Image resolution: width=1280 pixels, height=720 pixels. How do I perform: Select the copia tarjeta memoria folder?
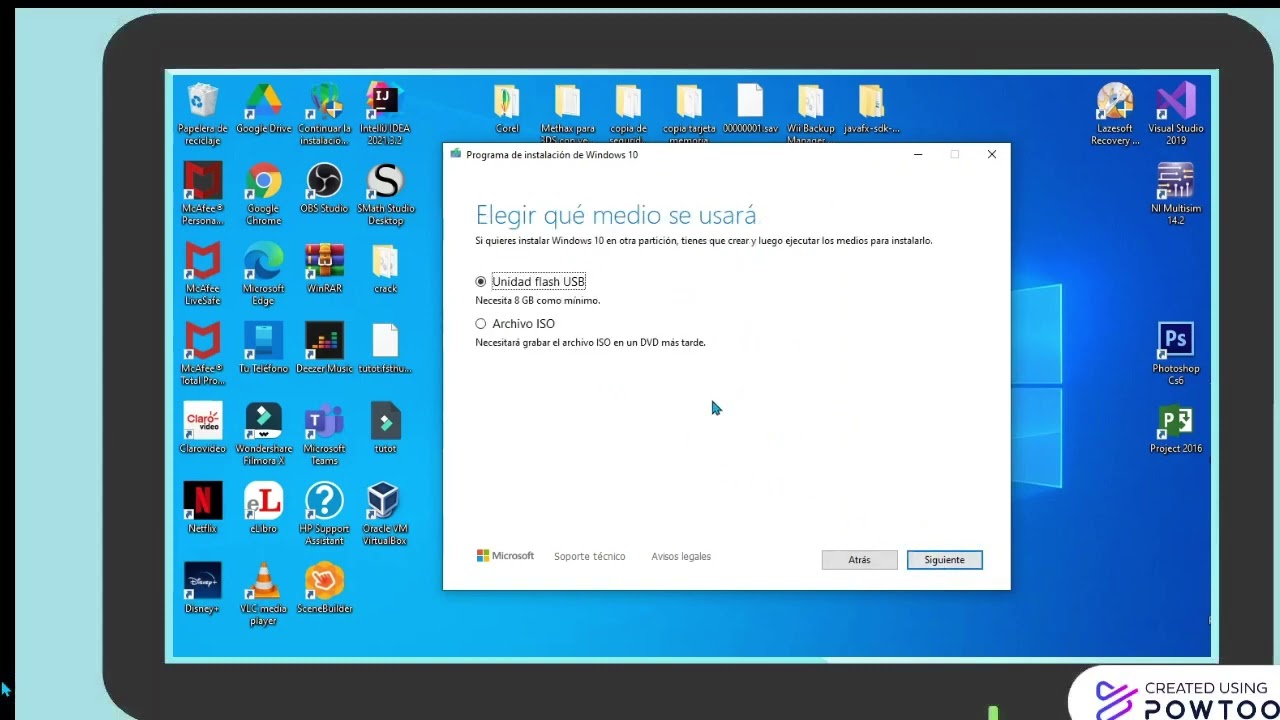click(x=689, y=101)
